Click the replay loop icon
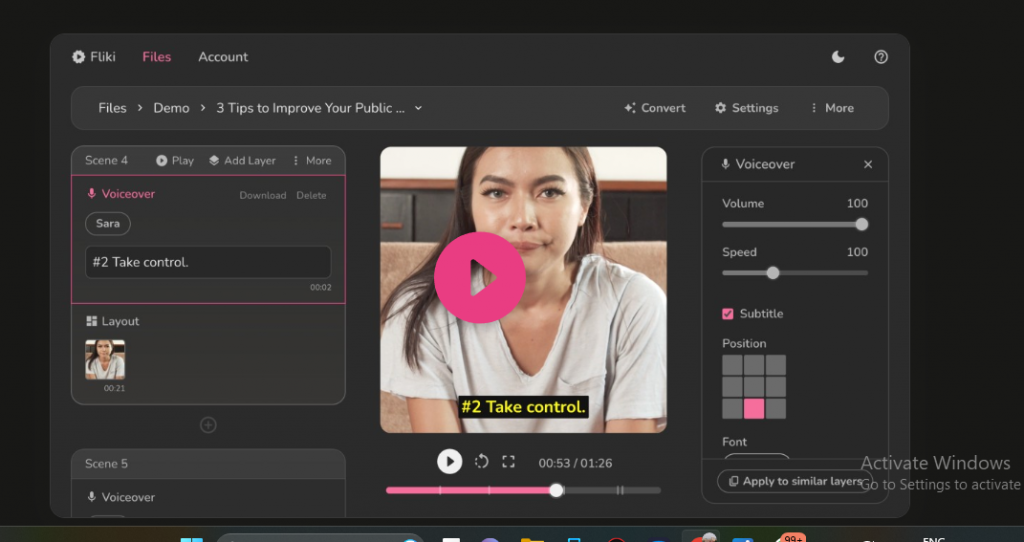1024x542 pixels. tap(481, 461)
